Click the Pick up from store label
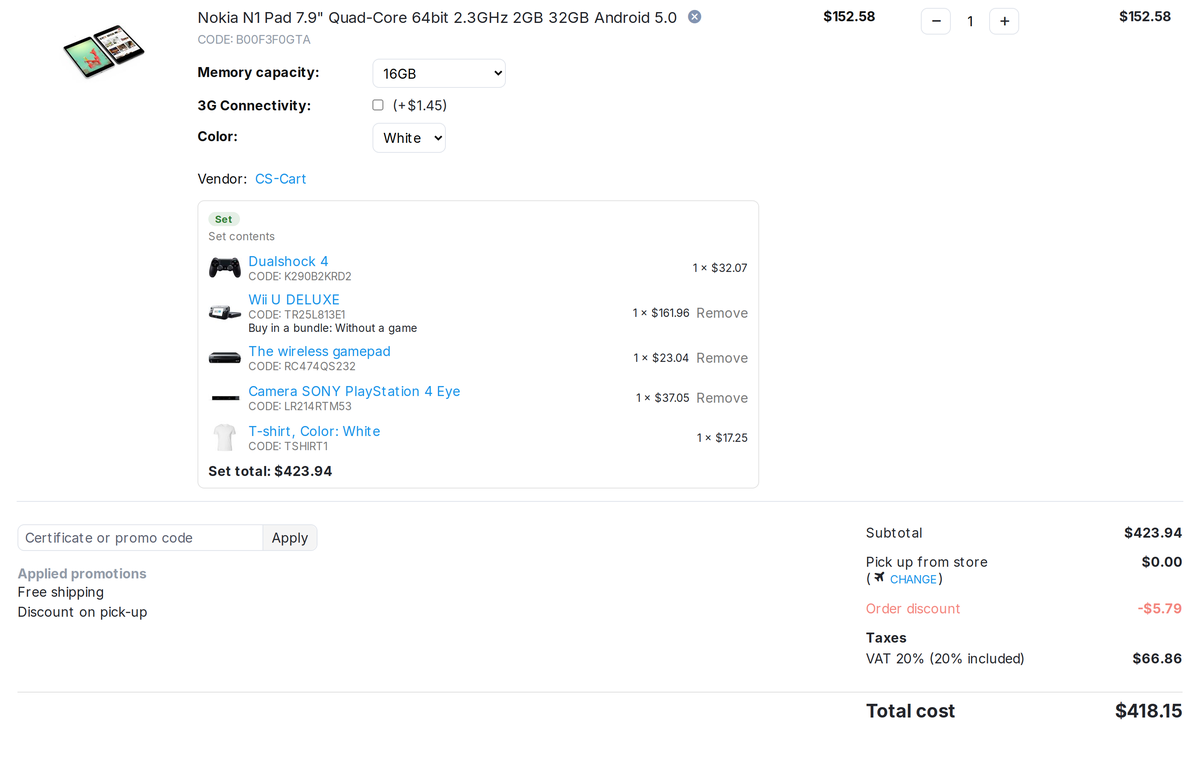This screenshot has height=765, width=1200. click(x=927, y=562)
